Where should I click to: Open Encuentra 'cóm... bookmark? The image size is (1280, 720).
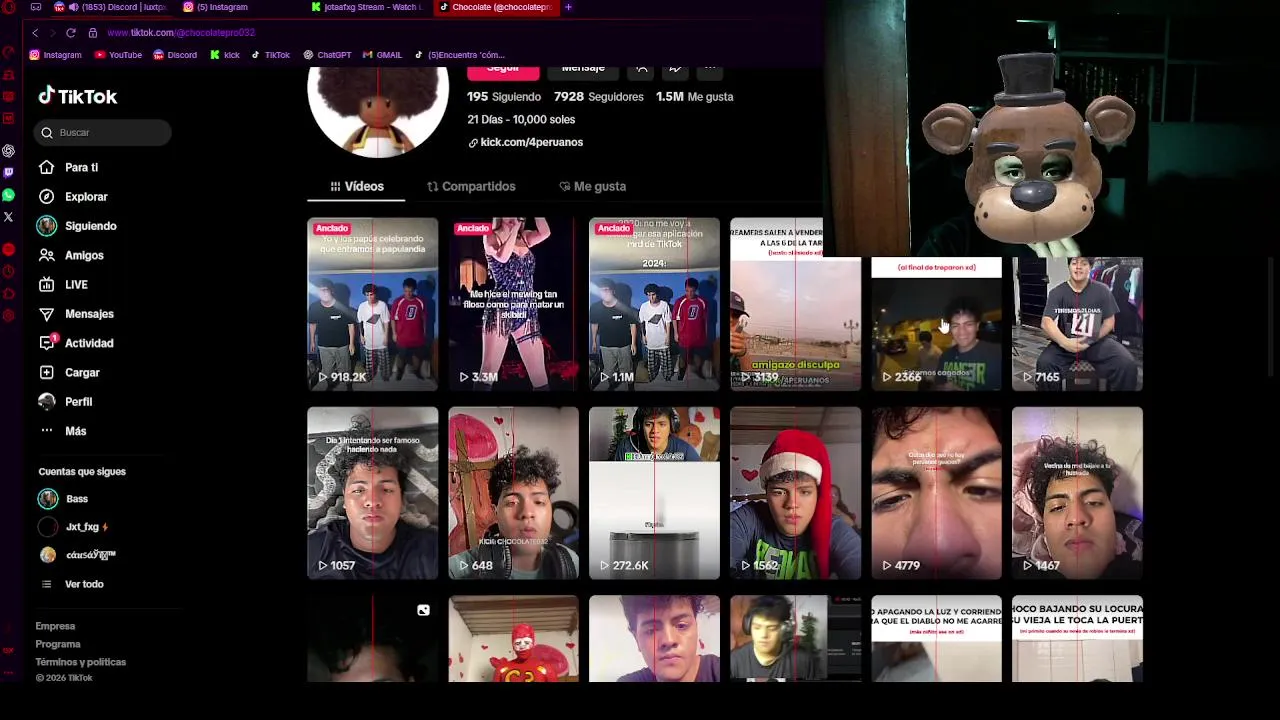(459, 55)
